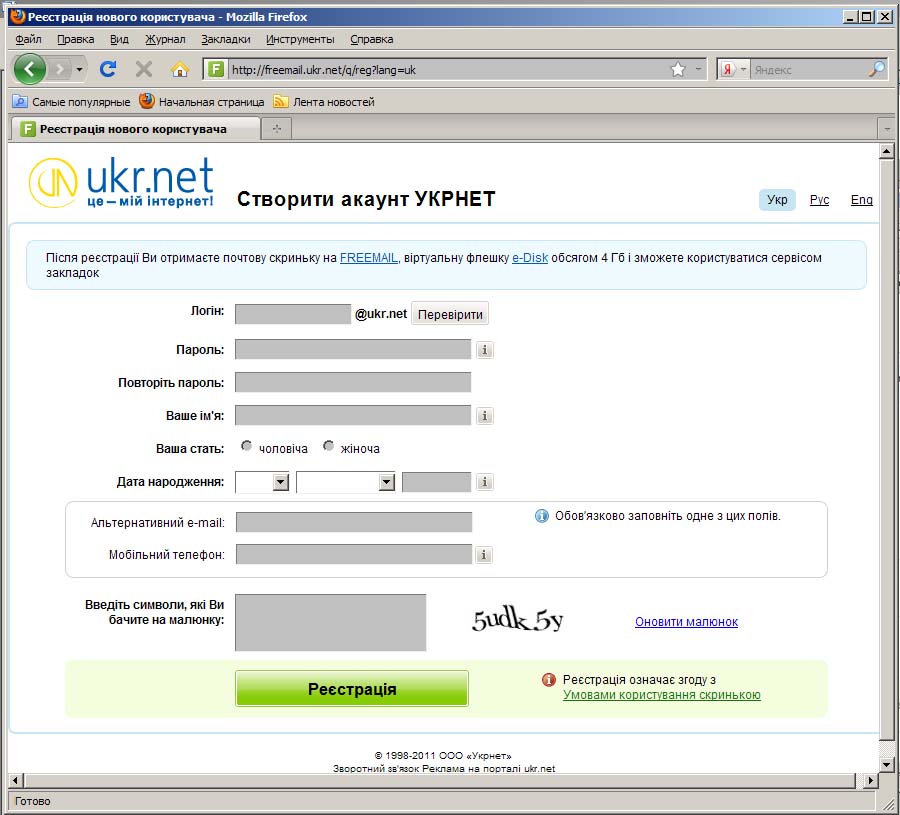
Task: Click the green F site identity icon
Action: click(x=215, y=69)
